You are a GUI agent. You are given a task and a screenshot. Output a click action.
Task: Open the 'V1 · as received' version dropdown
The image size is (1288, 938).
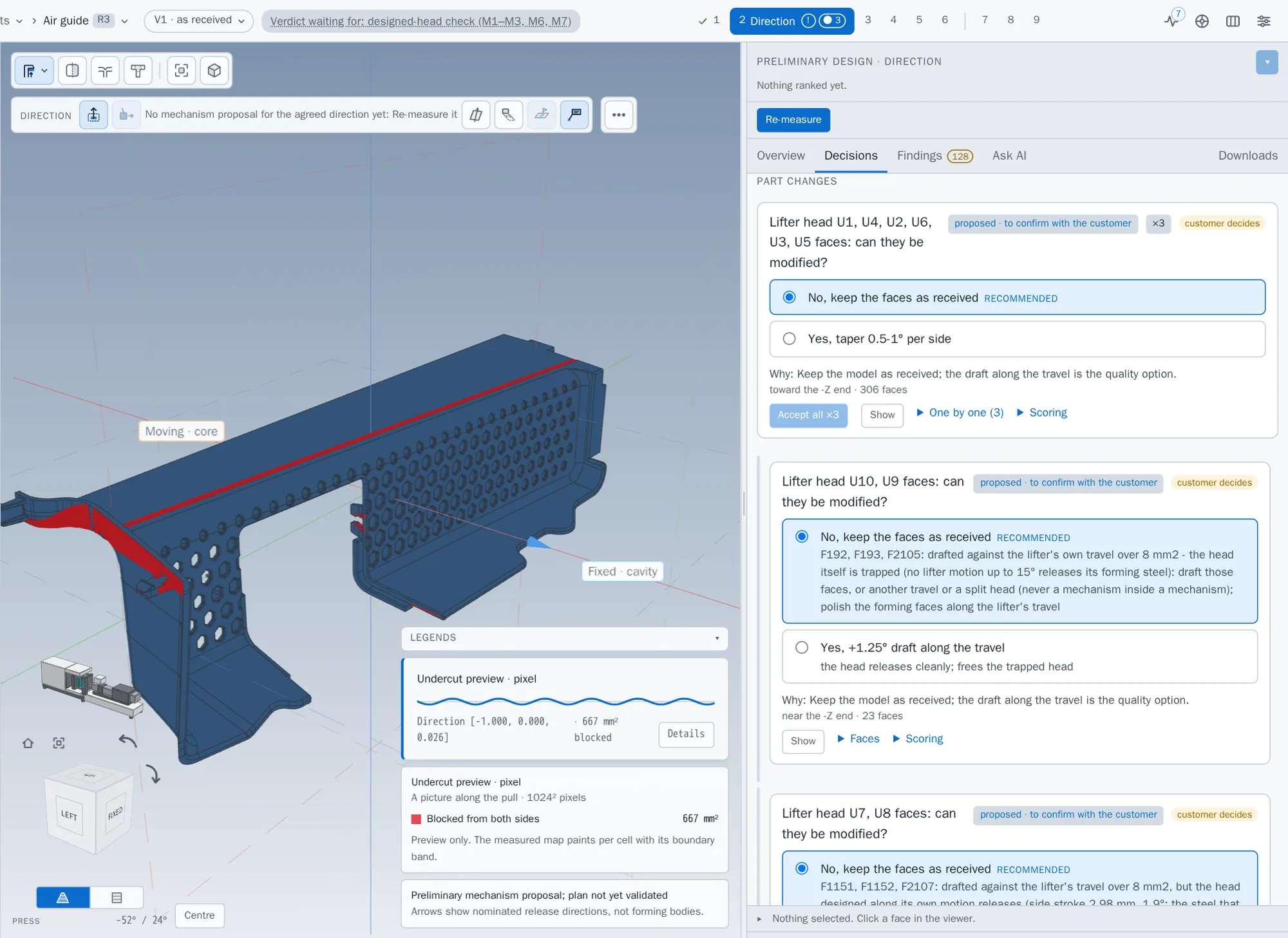pos(198,21)
